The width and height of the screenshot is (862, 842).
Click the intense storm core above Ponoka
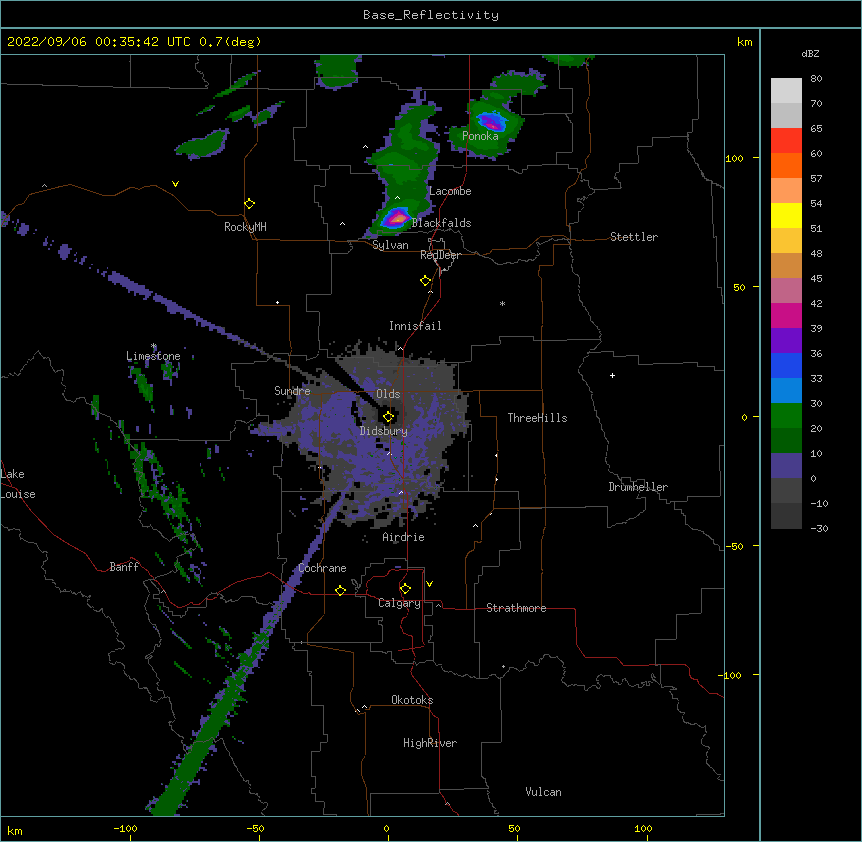click(491, 121)
